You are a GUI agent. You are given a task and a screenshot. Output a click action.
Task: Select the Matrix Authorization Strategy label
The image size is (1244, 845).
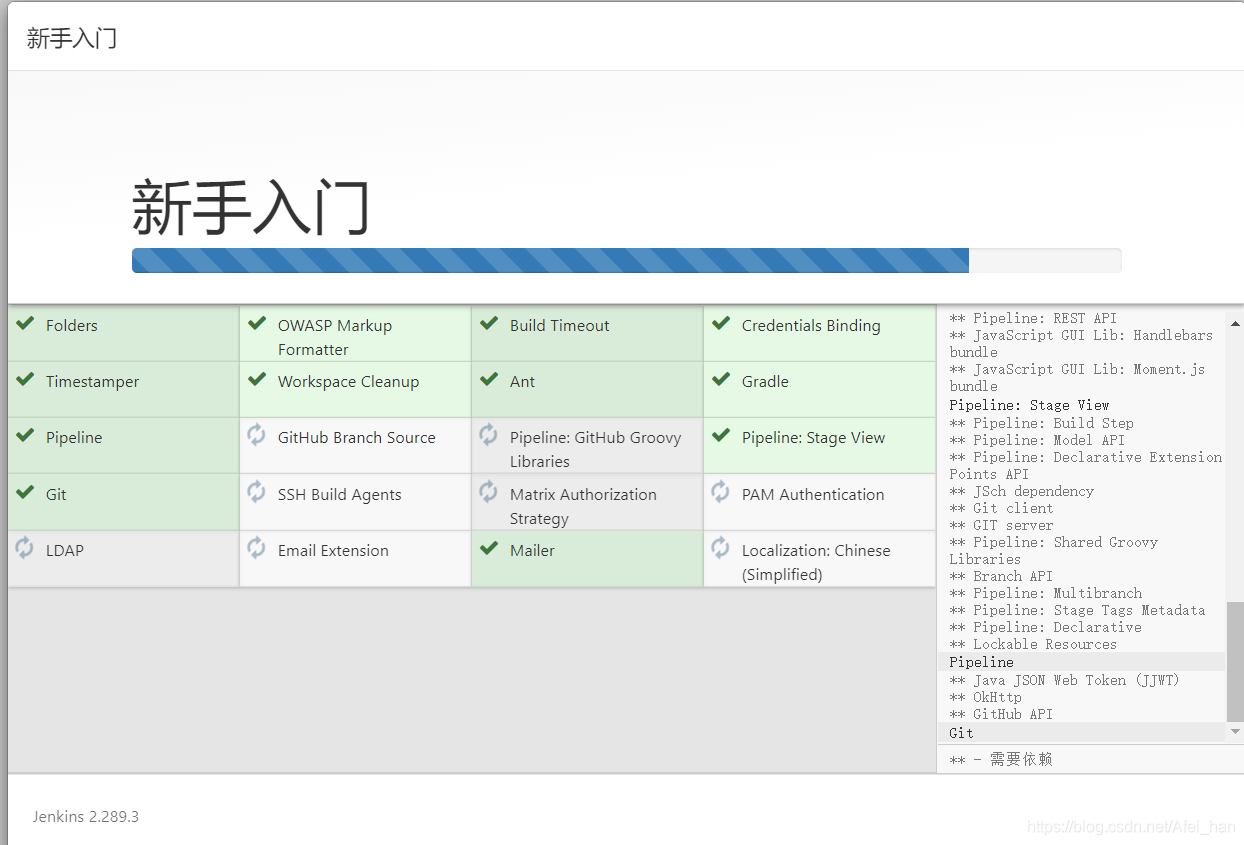tap(583, 506)
